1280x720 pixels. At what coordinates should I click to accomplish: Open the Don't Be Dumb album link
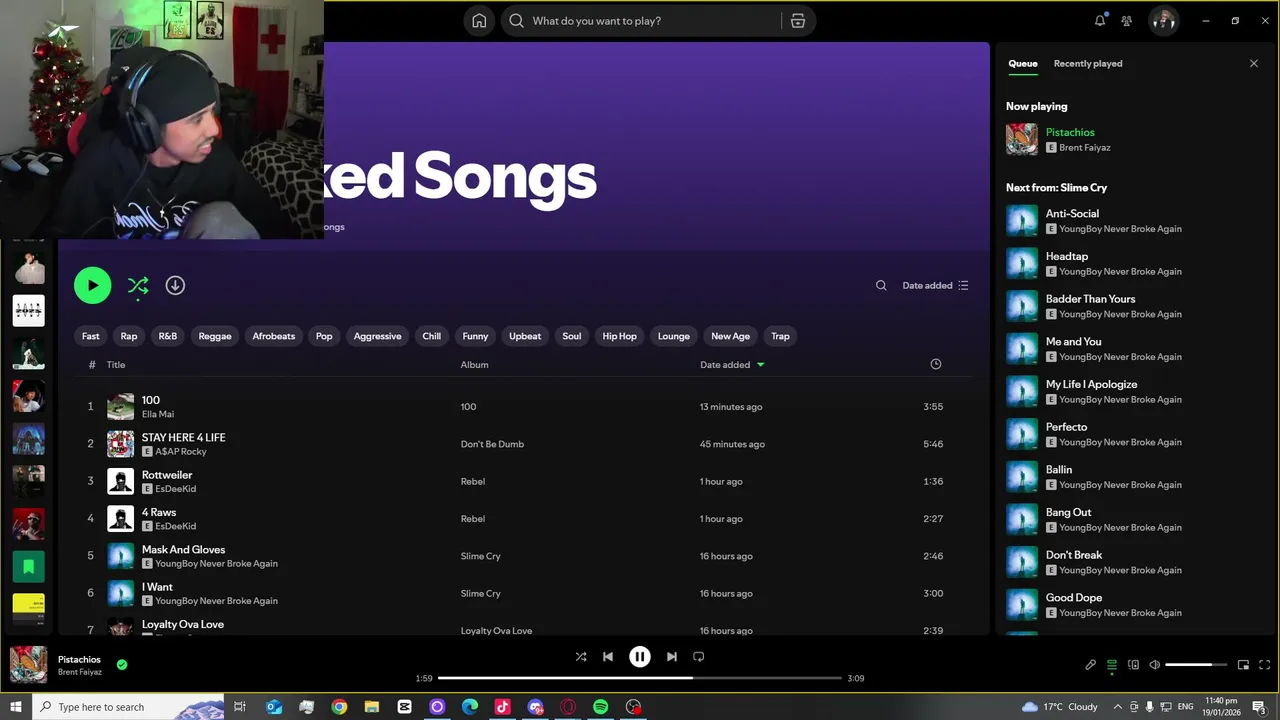point(492,444)
